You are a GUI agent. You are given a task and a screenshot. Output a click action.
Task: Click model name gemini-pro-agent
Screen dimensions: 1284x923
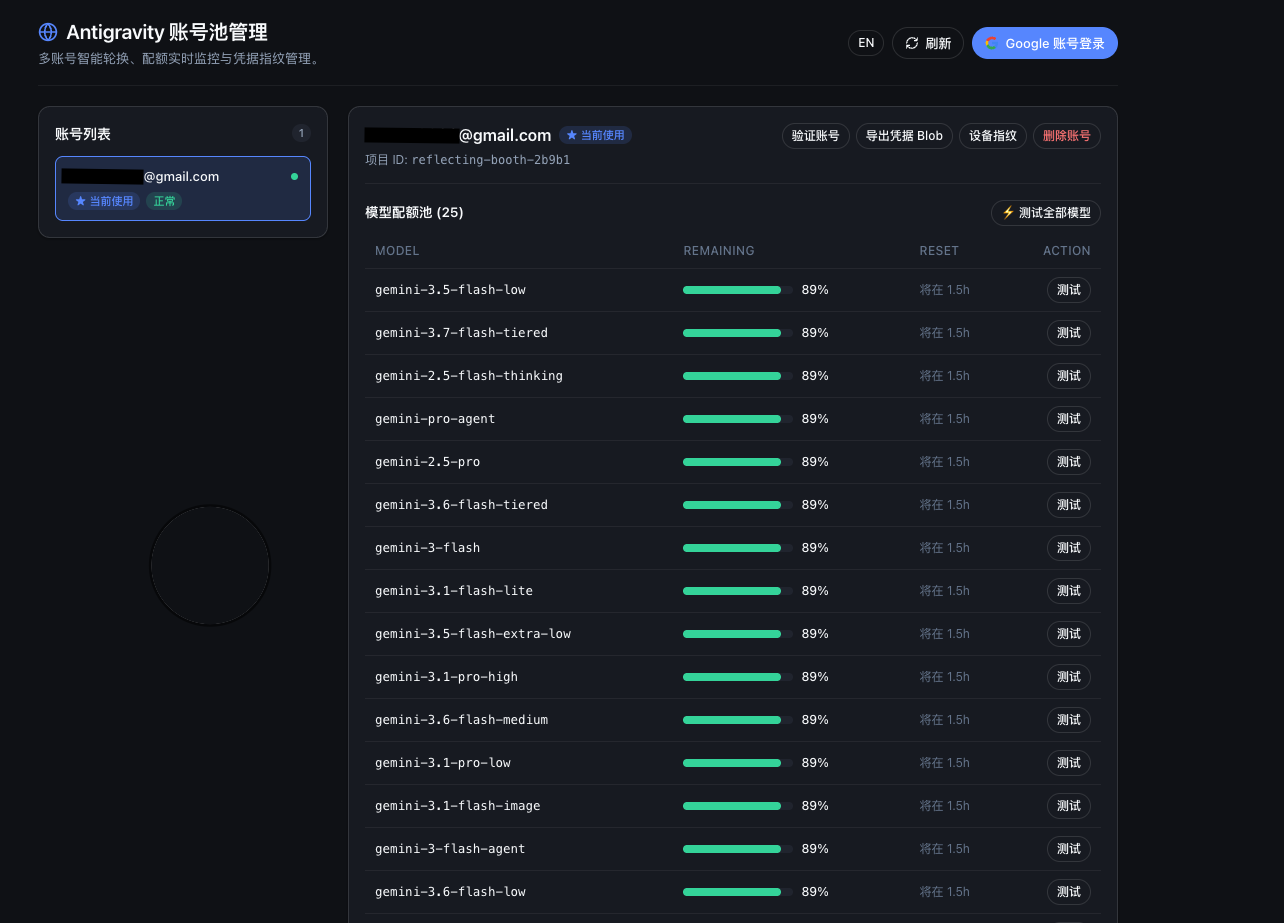coord(435,419)
